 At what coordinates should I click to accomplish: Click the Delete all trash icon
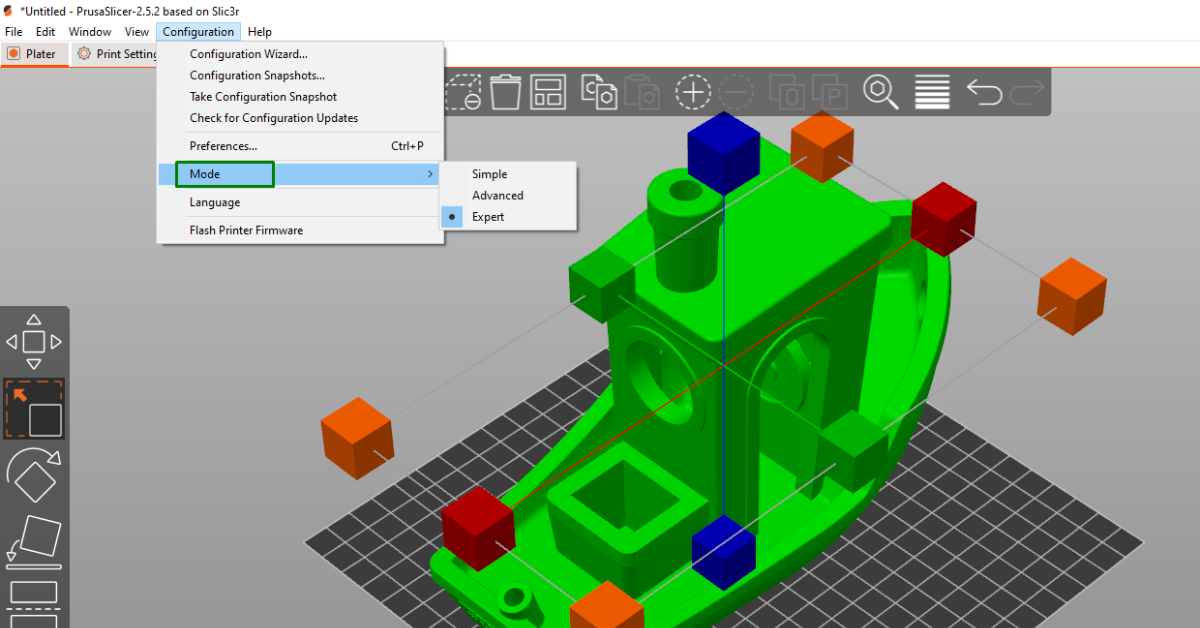507,92
